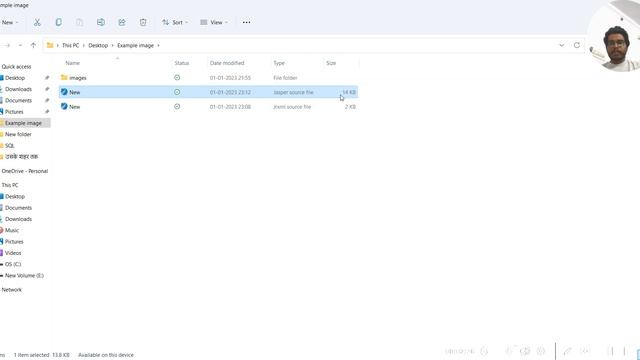Open the Sort dropdown menu
Image resolution: width=640 pixels, height=360 pixels.
tap(175, 22)
